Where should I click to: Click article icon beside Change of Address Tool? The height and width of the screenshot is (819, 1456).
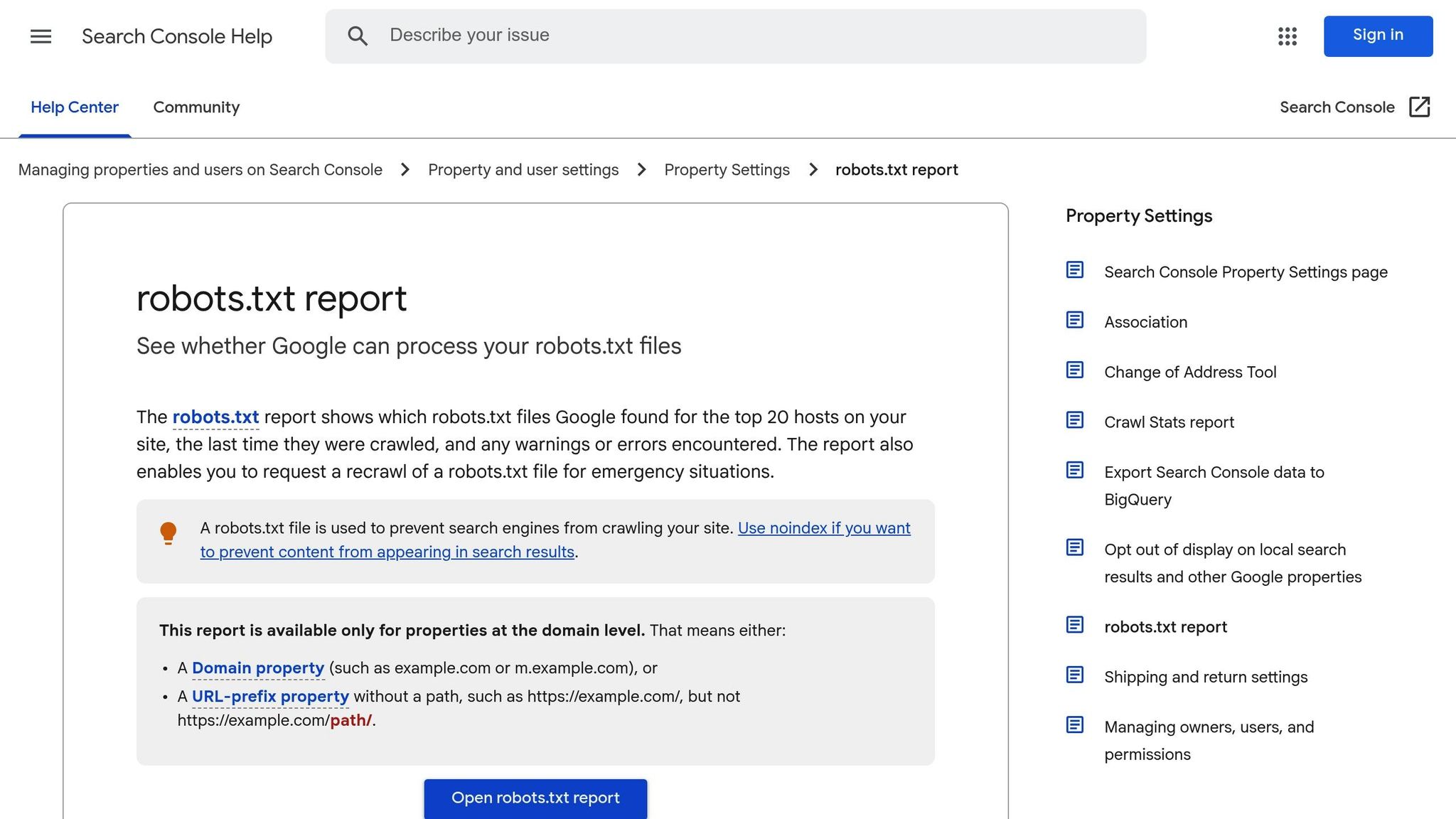click(x=1075, y=370)
